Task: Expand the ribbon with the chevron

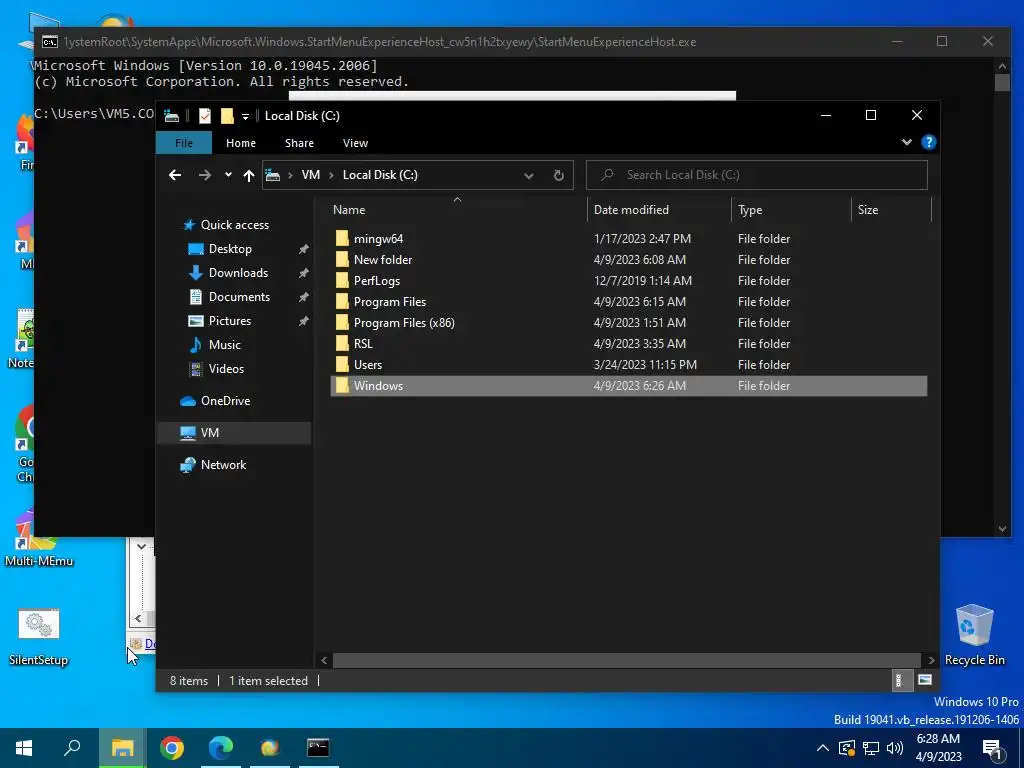Action: pos(906,142)
